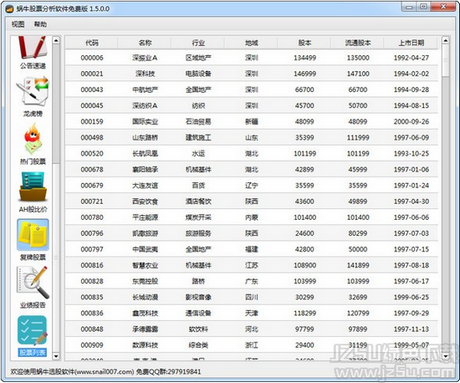Click the stock table scroll up arrow
The height and width of the screenshot is (383, 460).
point(445,40)
